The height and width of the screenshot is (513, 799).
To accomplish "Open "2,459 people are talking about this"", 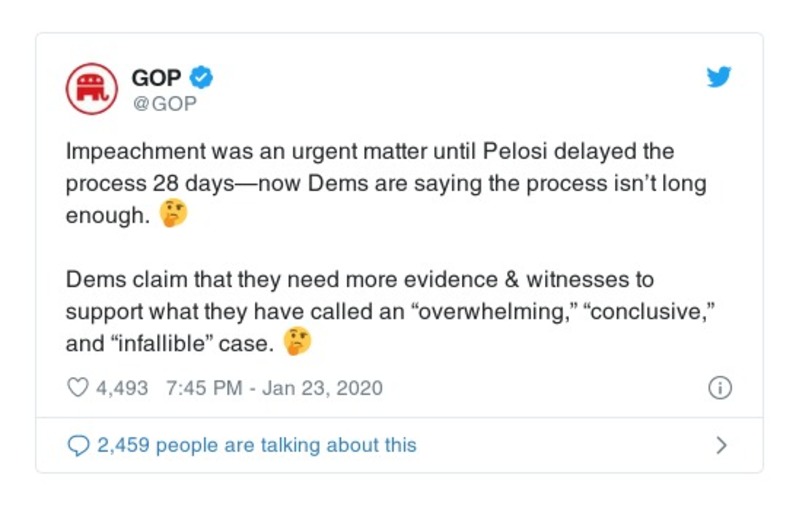I will [x=256, y=445].
